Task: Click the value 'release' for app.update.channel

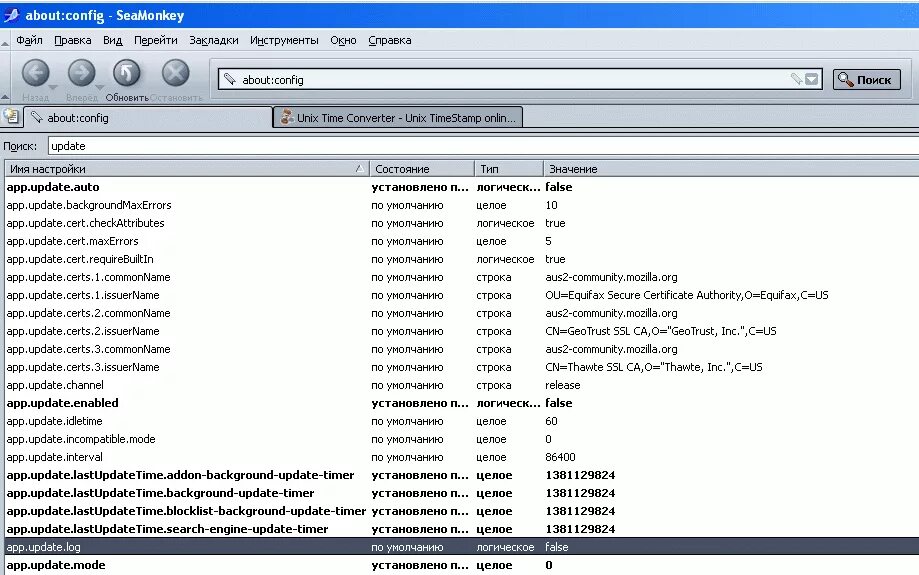Action: [563, 385]
